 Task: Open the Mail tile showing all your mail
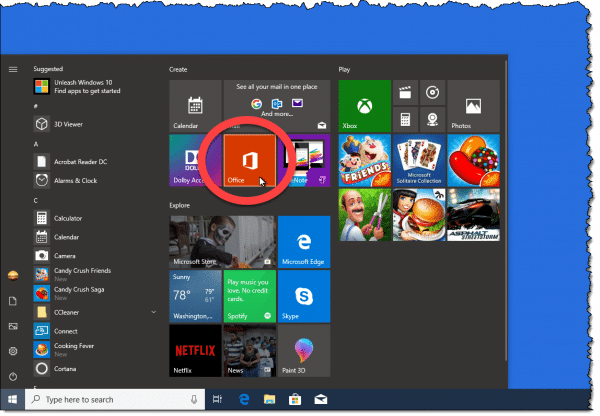pos(277,106)
